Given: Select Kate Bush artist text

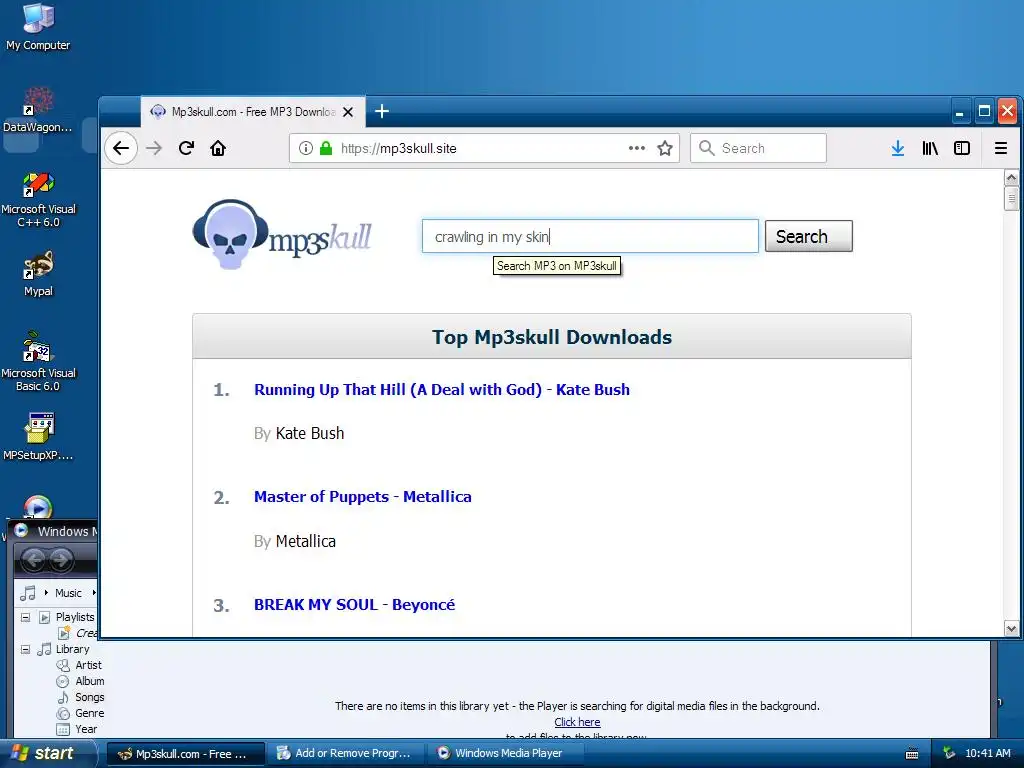Looking at the screenshot, I should tap(310, 433).
